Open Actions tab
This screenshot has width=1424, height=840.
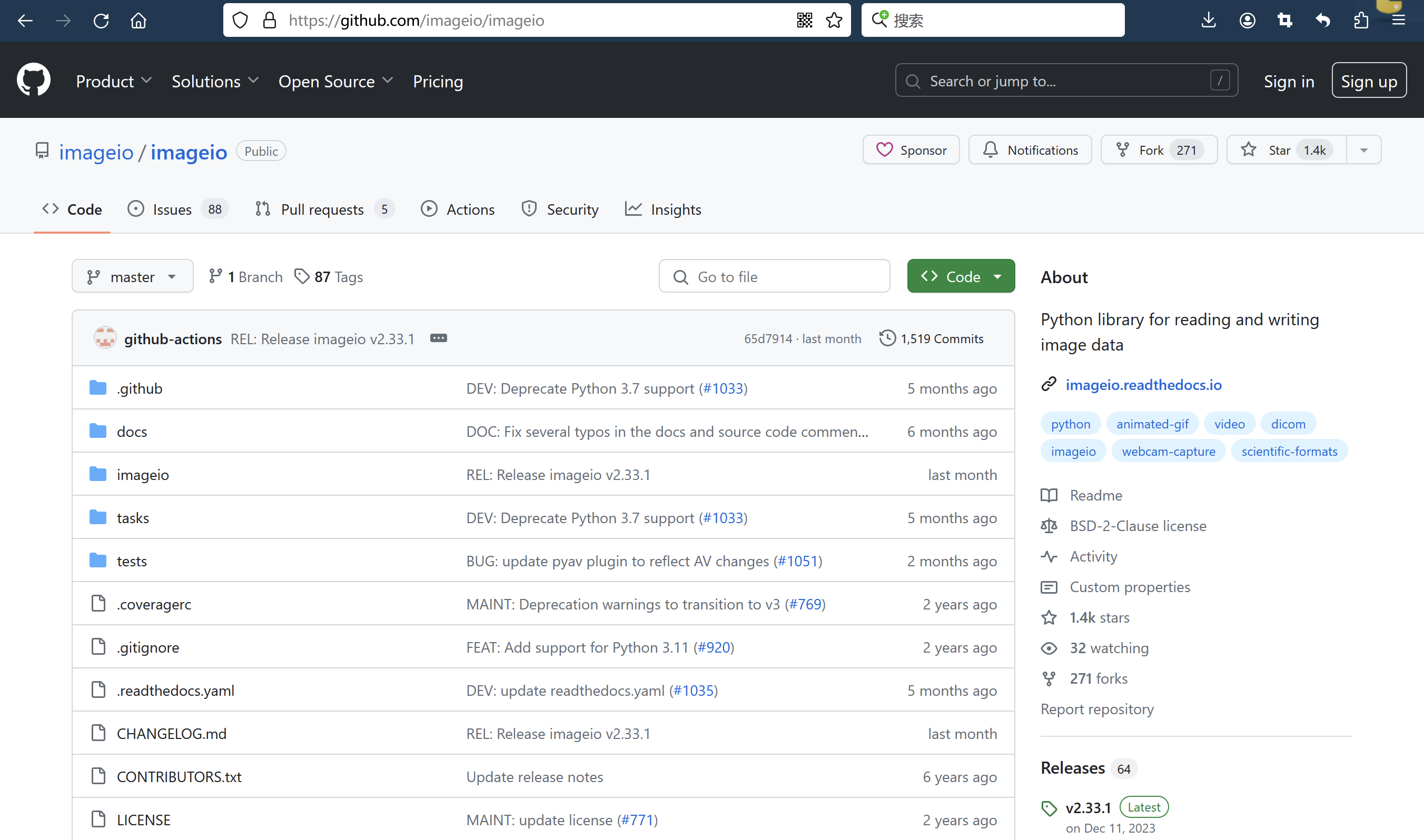pos(458,209)
